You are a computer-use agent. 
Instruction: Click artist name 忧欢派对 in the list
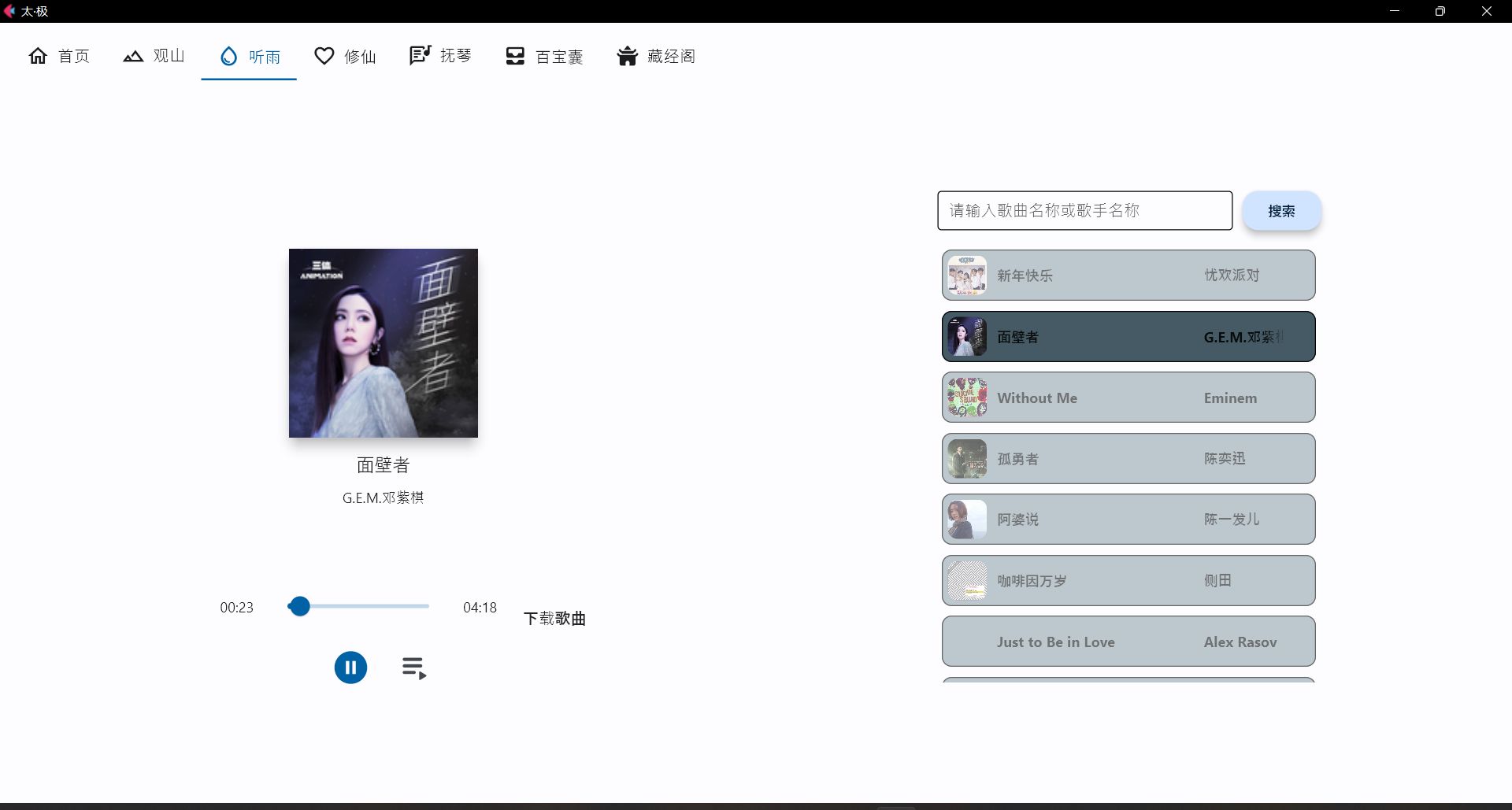click(x=1232, y=275)
